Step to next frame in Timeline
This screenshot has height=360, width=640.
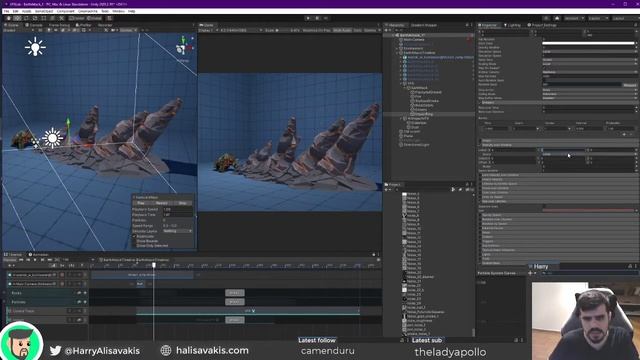(x=42, y=260)
